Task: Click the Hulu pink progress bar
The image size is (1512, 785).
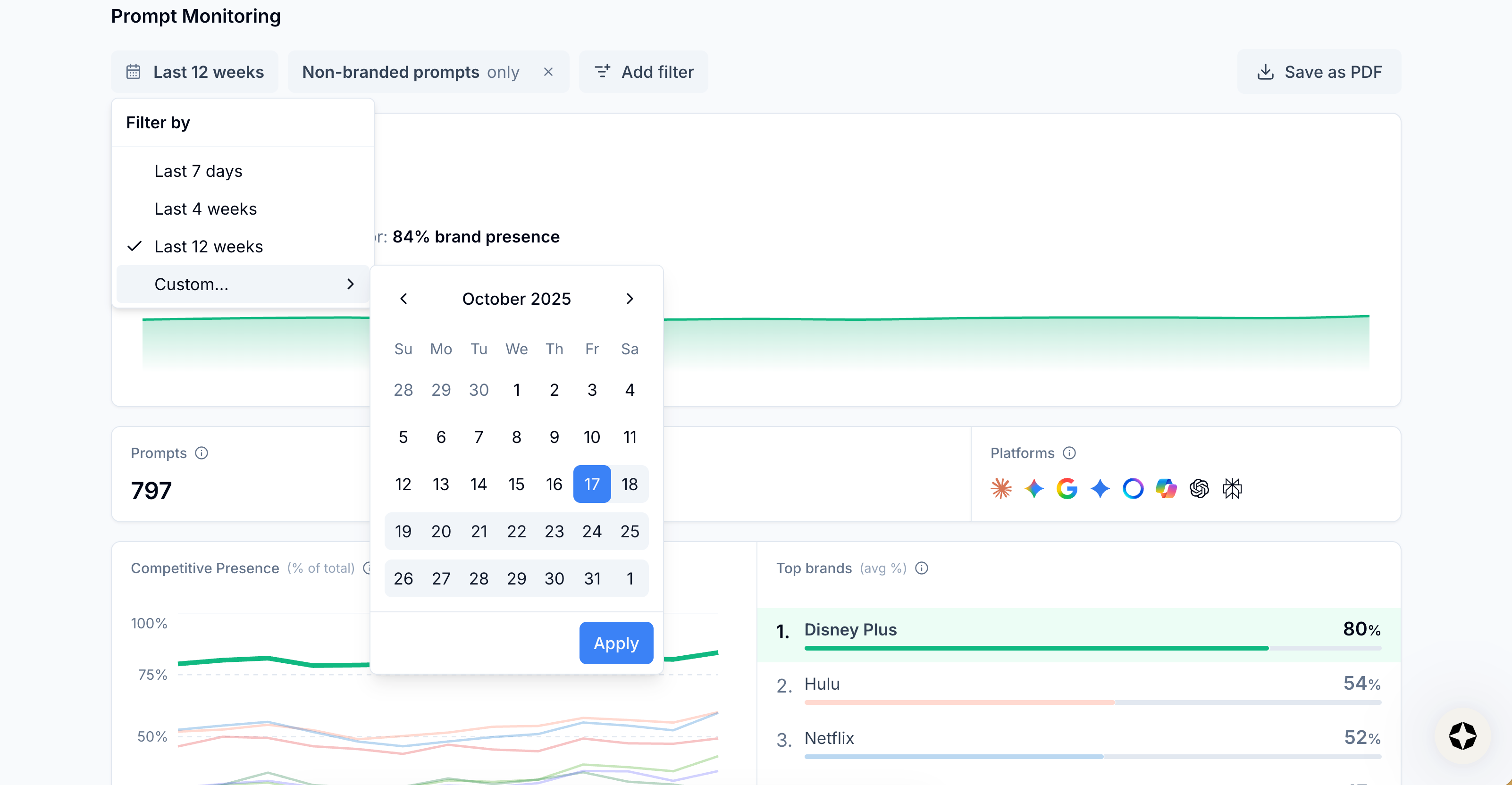Action: (960, 702)
